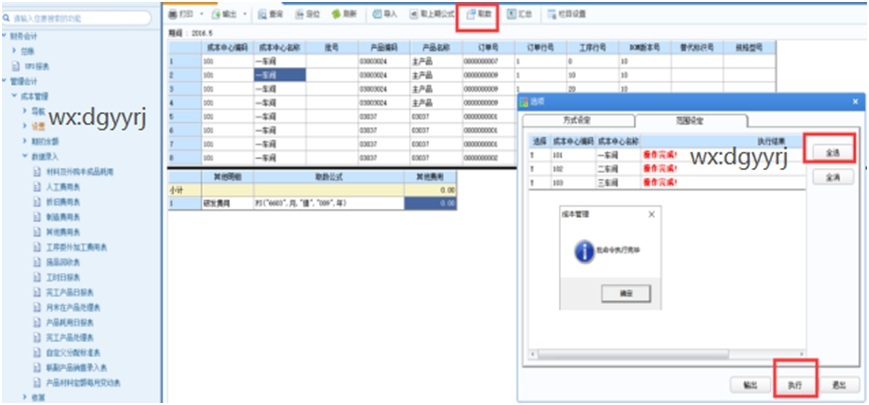The image size is (869, 405).
Task: Collapse the 成本管理 tree node
Action: 15,96
